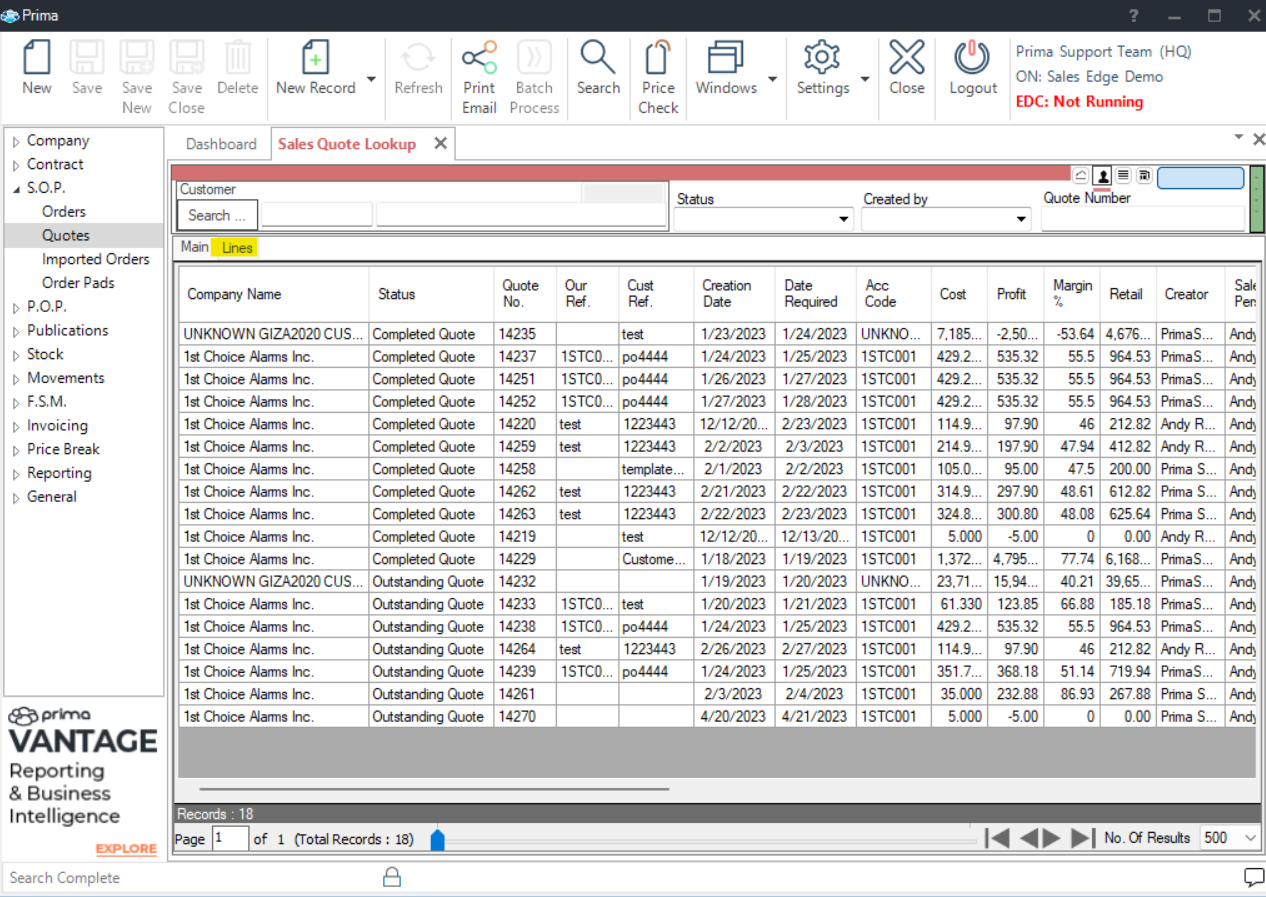Select the Sales Quote Lookup tab

[x=347, y=144]
